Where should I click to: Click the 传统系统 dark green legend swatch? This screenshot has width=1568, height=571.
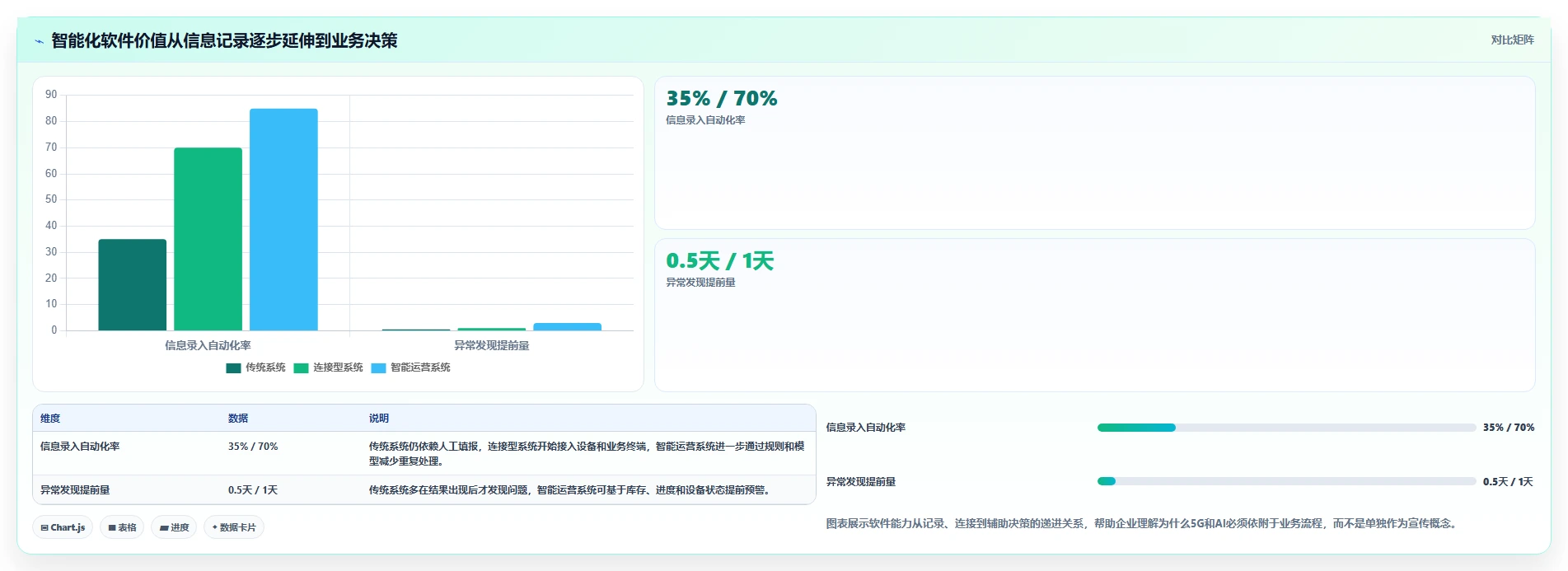coord(233,368)
